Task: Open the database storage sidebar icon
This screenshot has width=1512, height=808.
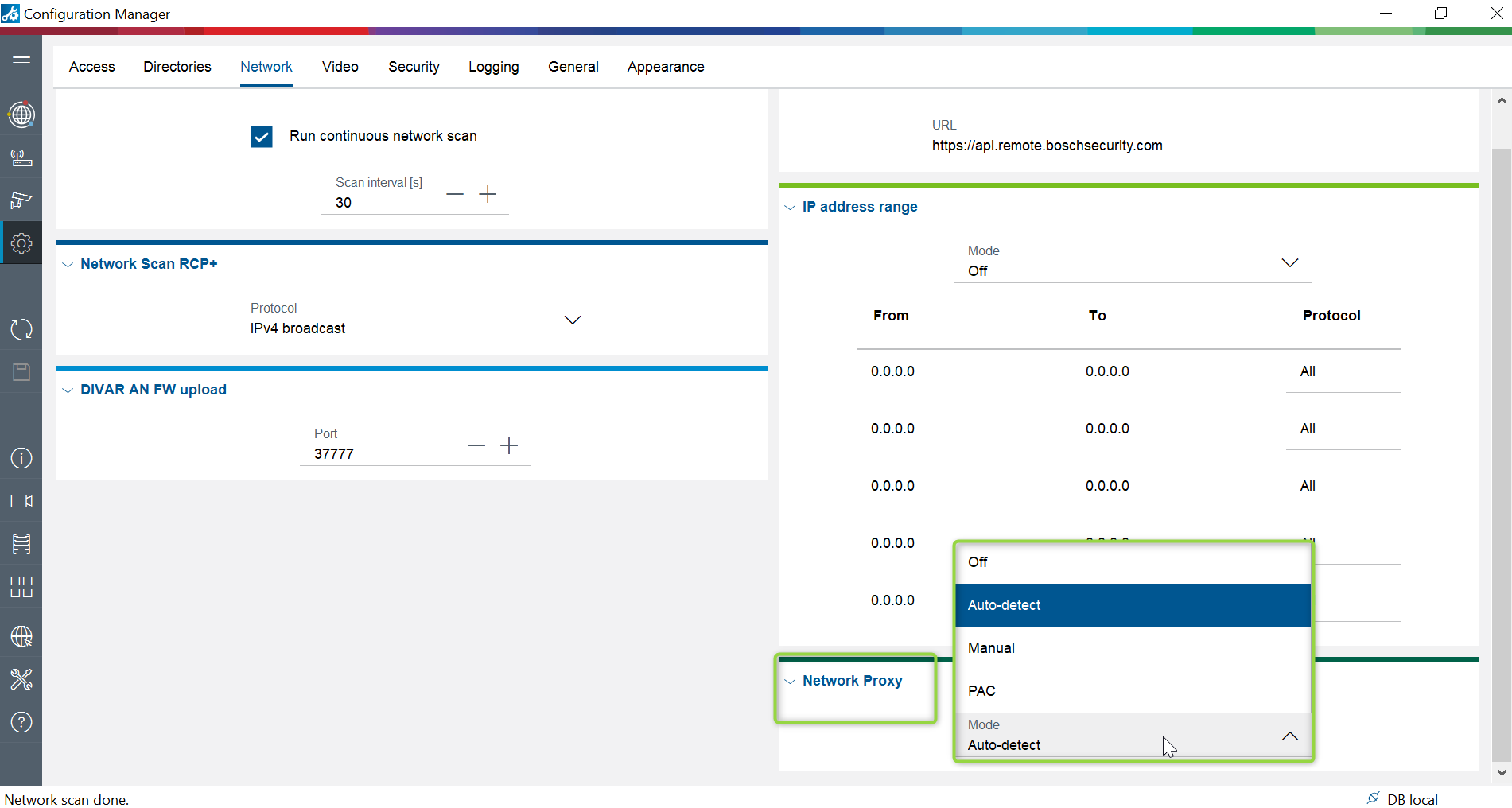Action: 21,544
